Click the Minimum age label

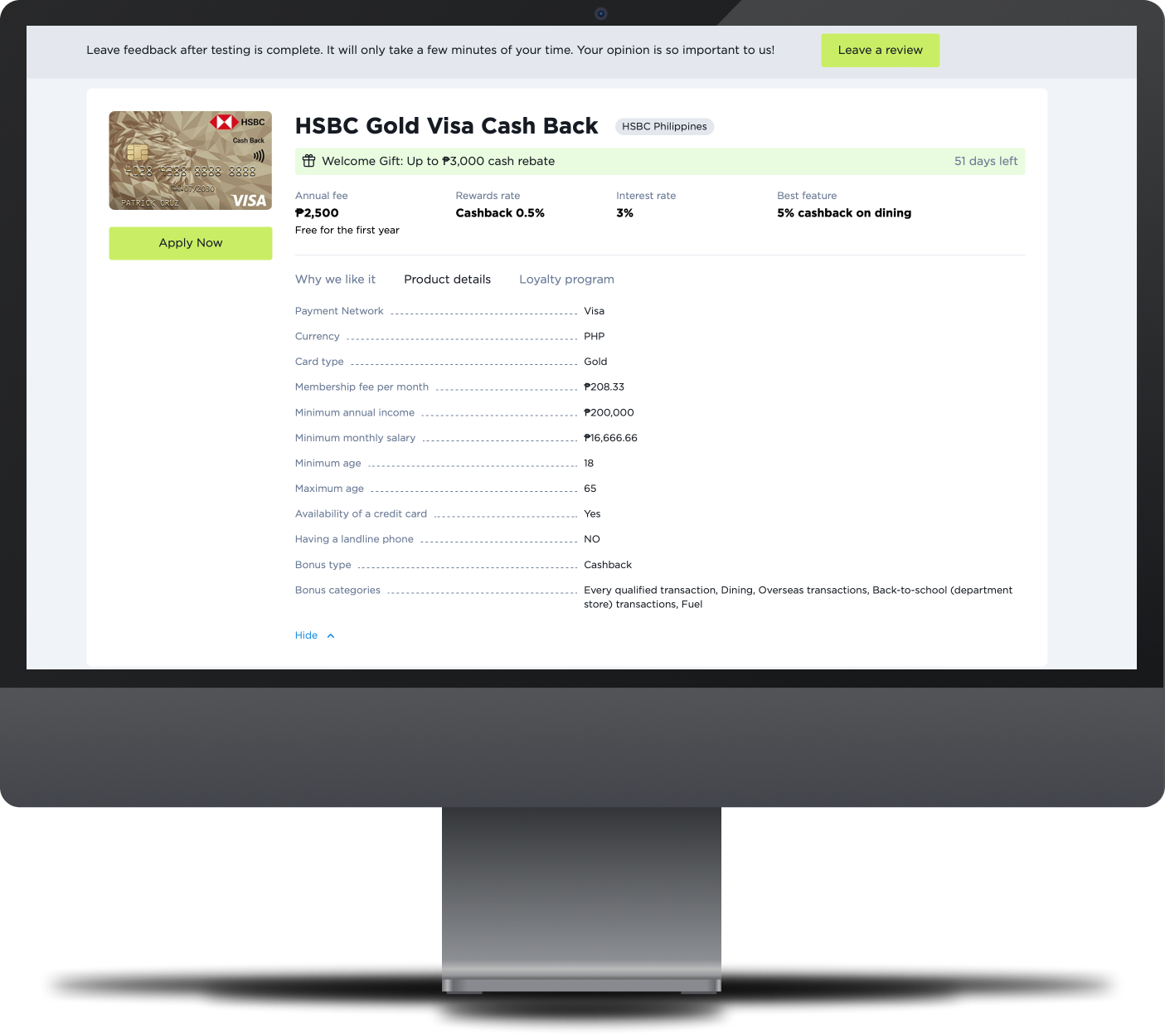(328, 464)
